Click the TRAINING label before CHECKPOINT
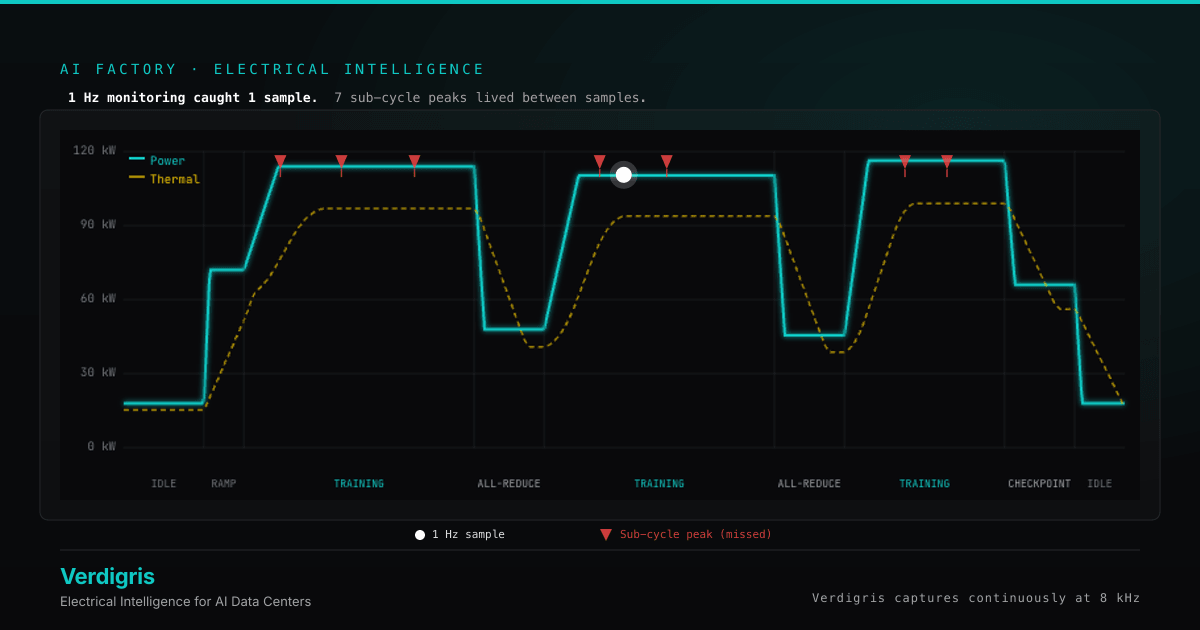 [924, 484]
